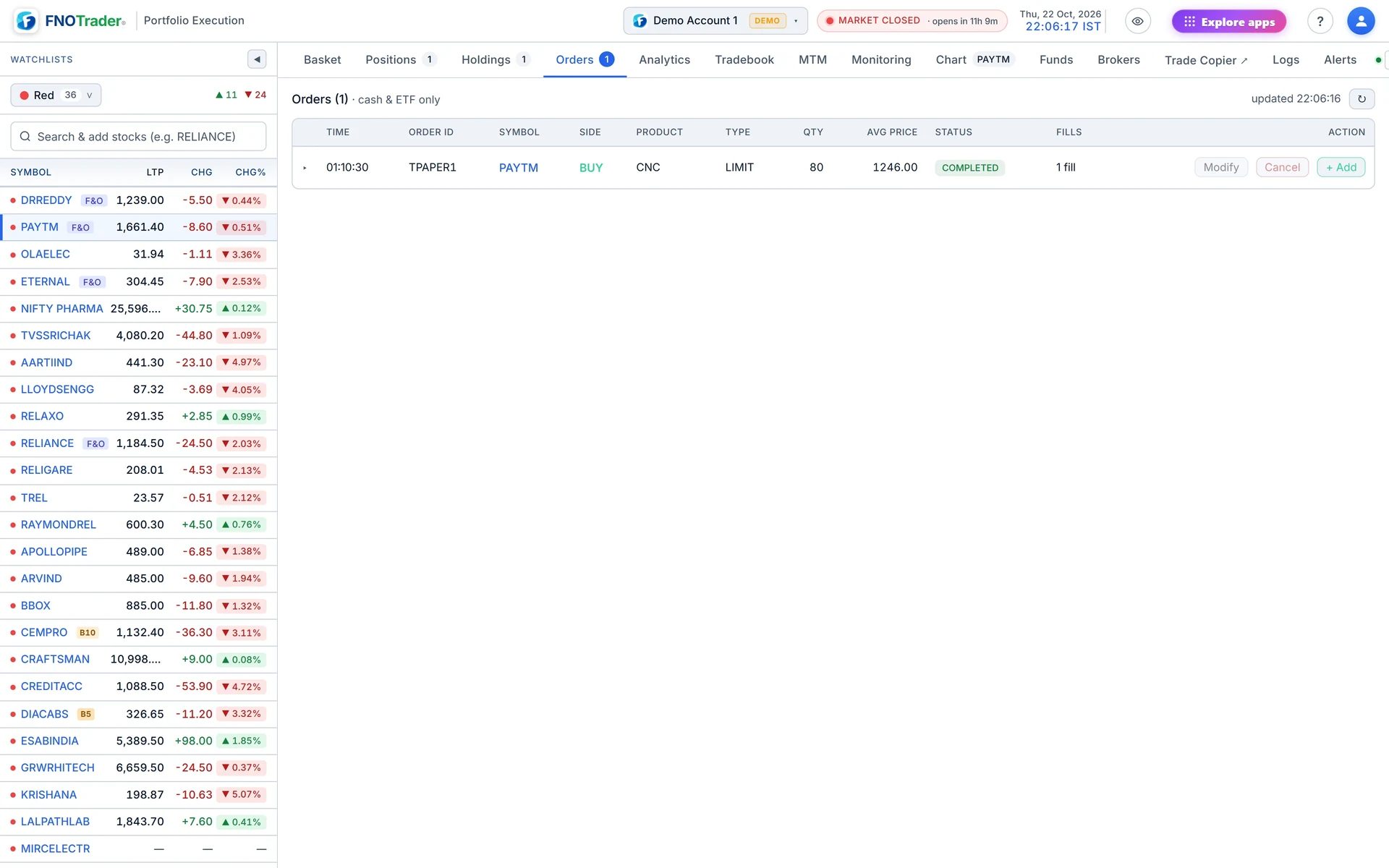Open the Positions tab

(x=400, y=59)
